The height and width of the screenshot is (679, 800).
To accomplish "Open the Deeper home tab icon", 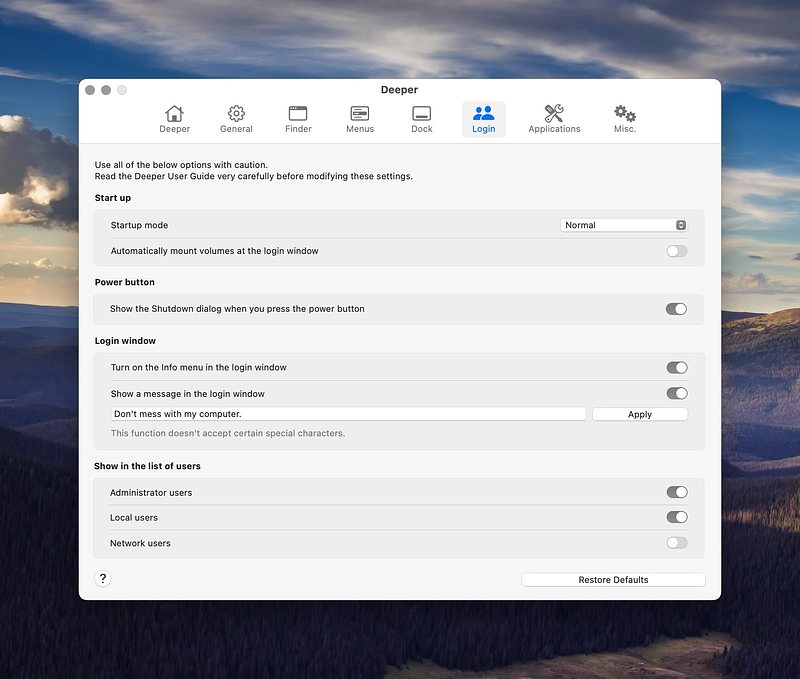I will pos(174,119).
